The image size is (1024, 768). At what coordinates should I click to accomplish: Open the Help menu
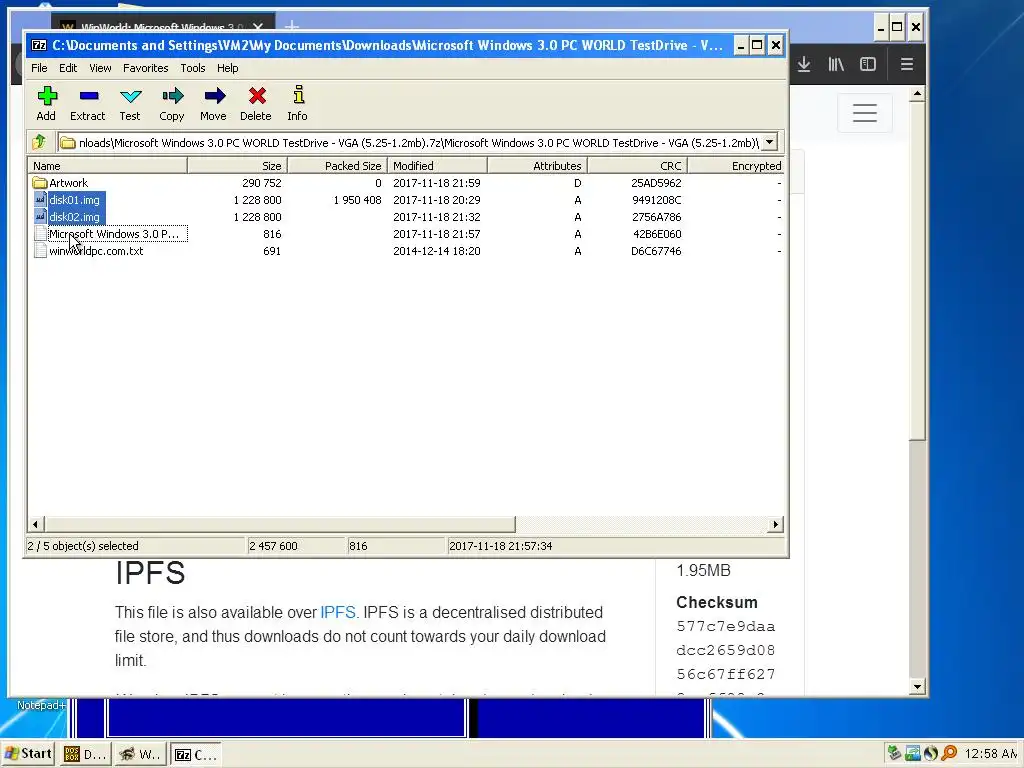(227, 68)
